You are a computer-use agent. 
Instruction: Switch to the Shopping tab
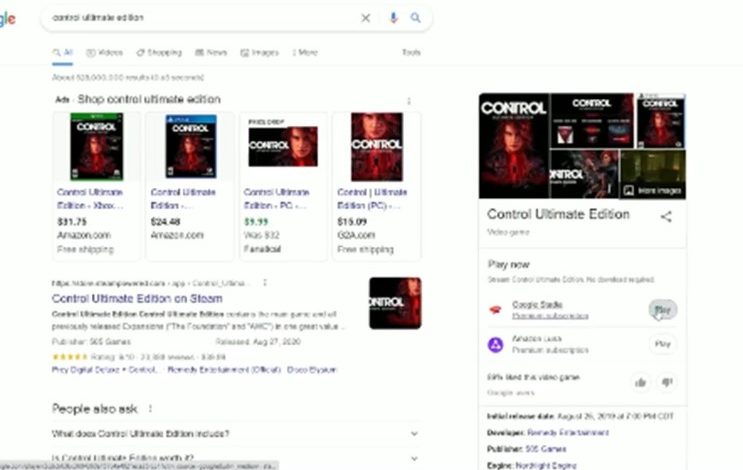(159, 53)
